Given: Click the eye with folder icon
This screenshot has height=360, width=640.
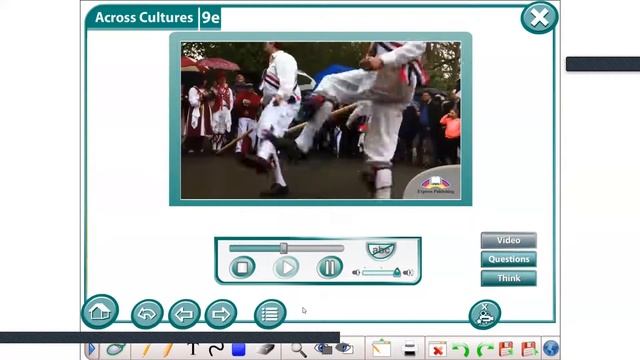Looking at the screenshot, I should click(x=323, y=349).
